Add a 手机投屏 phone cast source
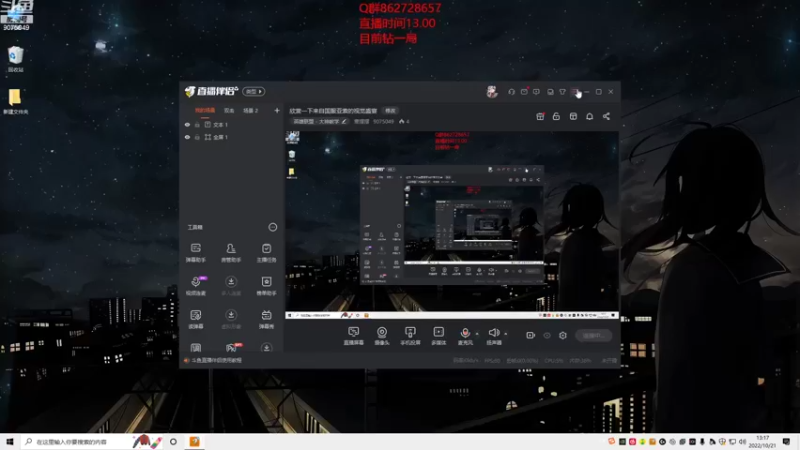Screen dimensions: 800x450 [410, 336]
